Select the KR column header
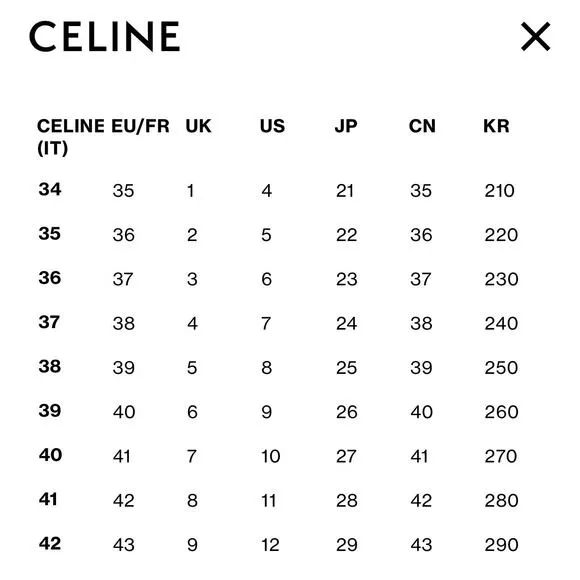This screenshot has height=580, width=580. pos(496,126)
